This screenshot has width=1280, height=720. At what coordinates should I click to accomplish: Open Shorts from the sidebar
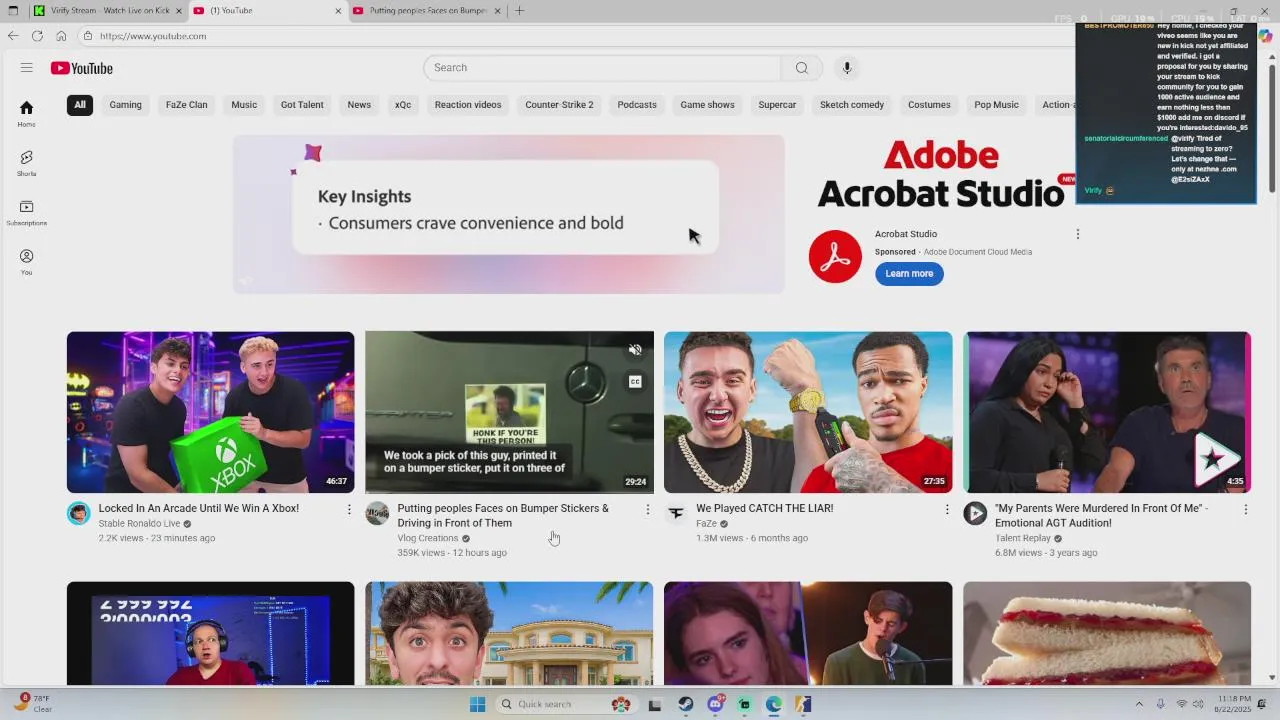(x=26, y=163)
